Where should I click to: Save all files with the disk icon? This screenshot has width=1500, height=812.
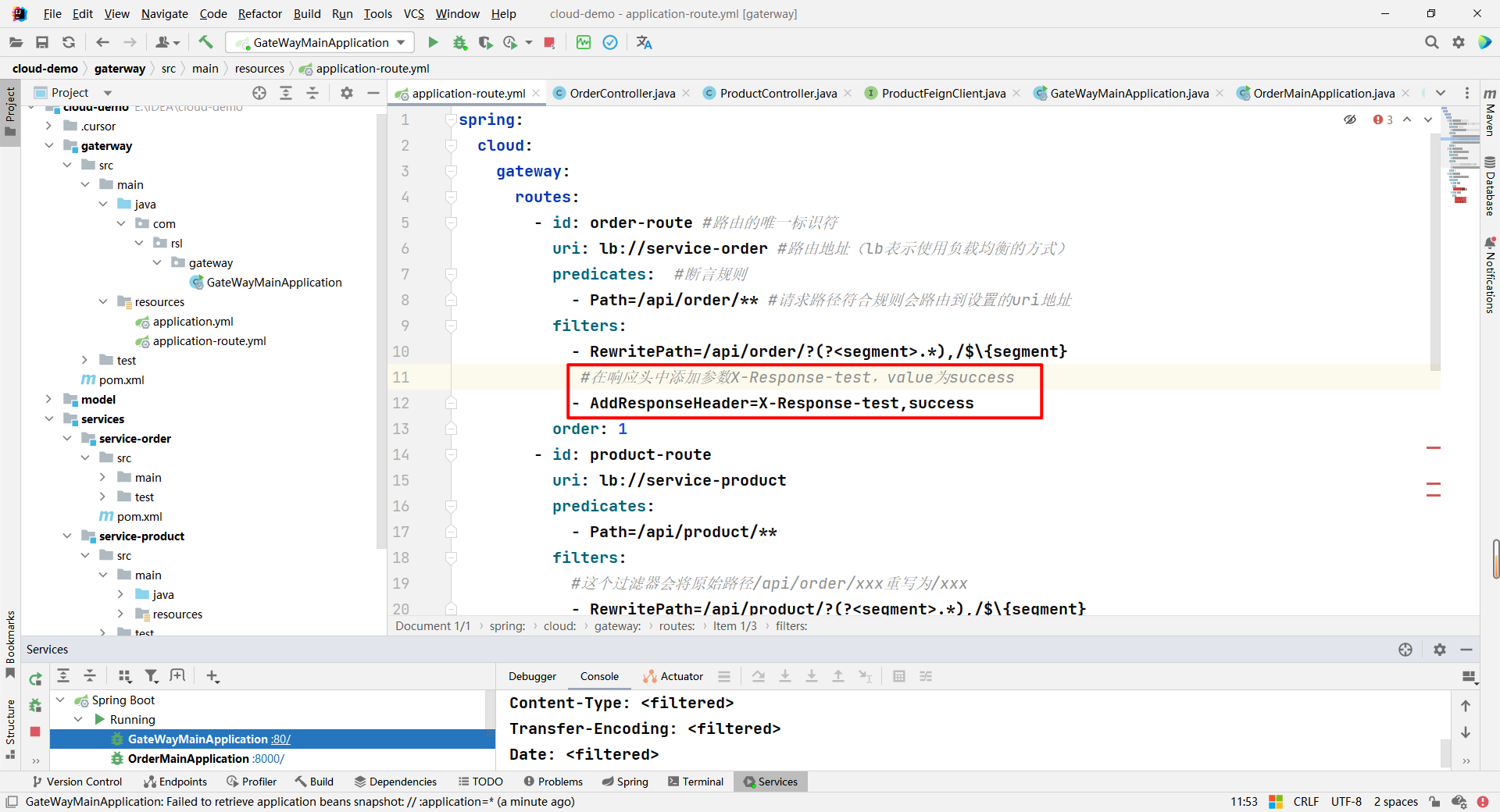[42, 42]
